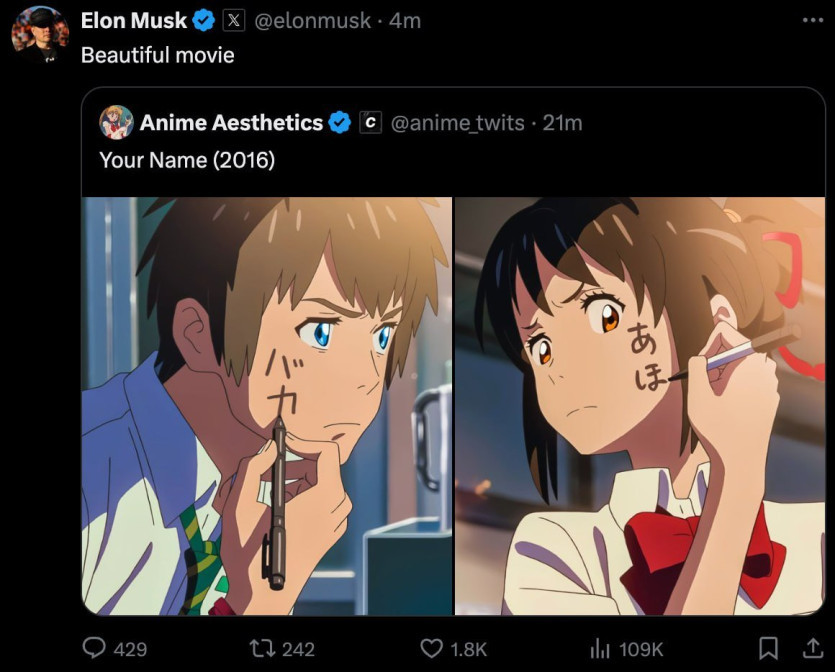Open the Anime Aesthetics profile picture

pos(116,122)
